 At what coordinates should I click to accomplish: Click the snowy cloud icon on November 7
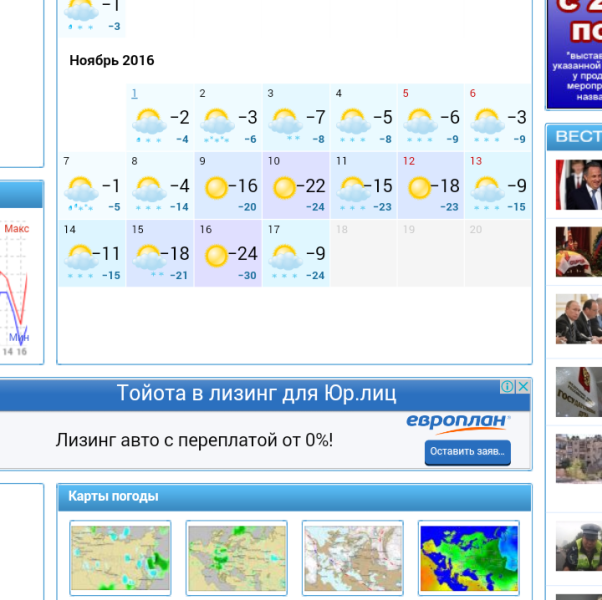click(80, 188)
